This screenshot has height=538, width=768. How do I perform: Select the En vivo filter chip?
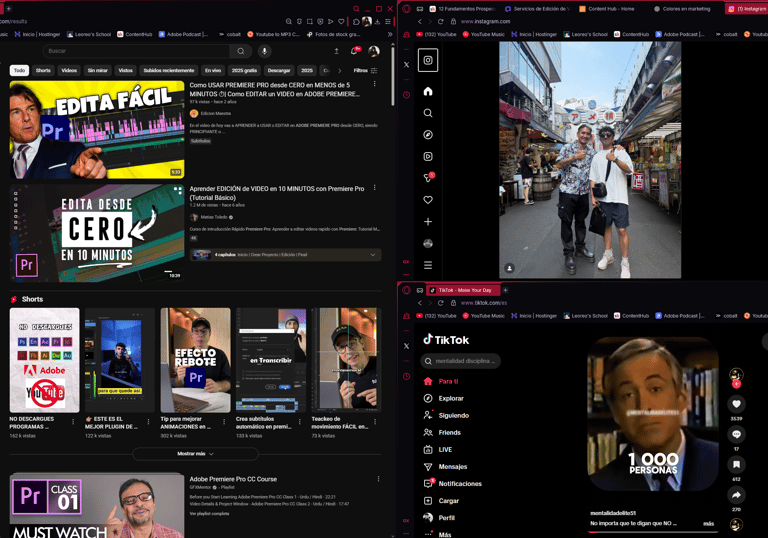(213, 71)
